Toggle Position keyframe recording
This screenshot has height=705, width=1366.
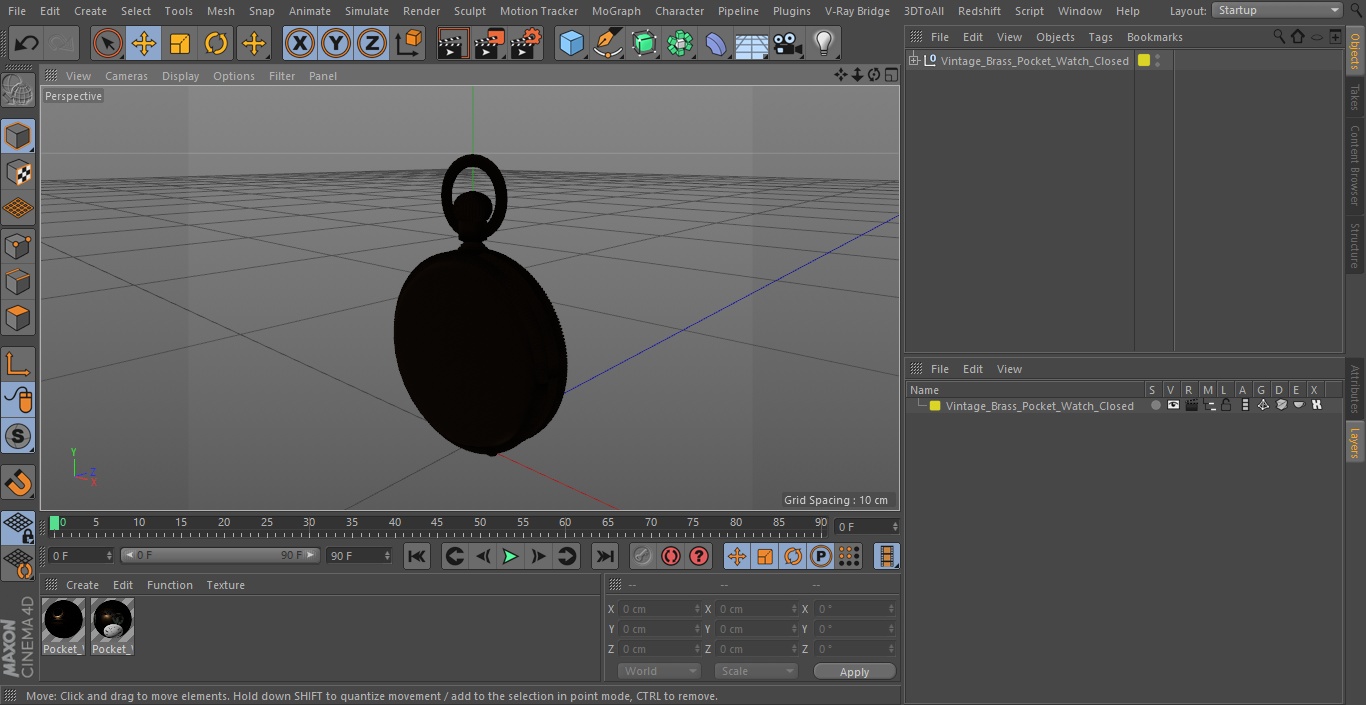[x=737, y=556]
